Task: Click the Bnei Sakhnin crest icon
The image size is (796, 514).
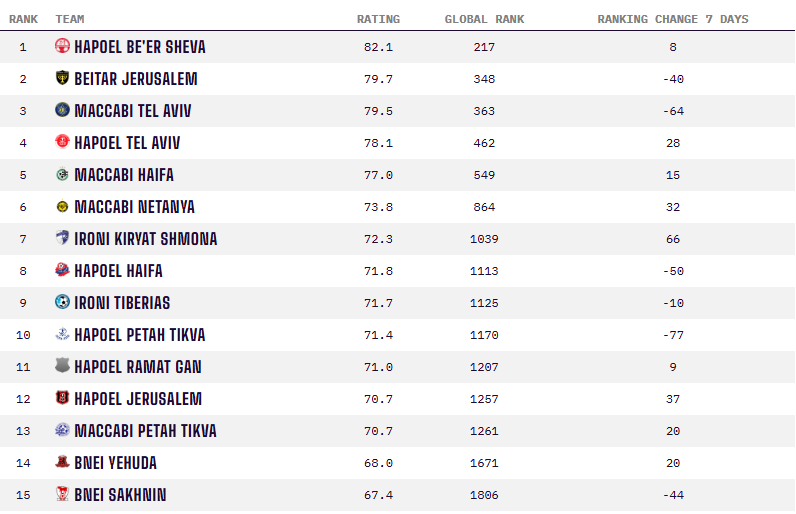Action: point(62,494)
